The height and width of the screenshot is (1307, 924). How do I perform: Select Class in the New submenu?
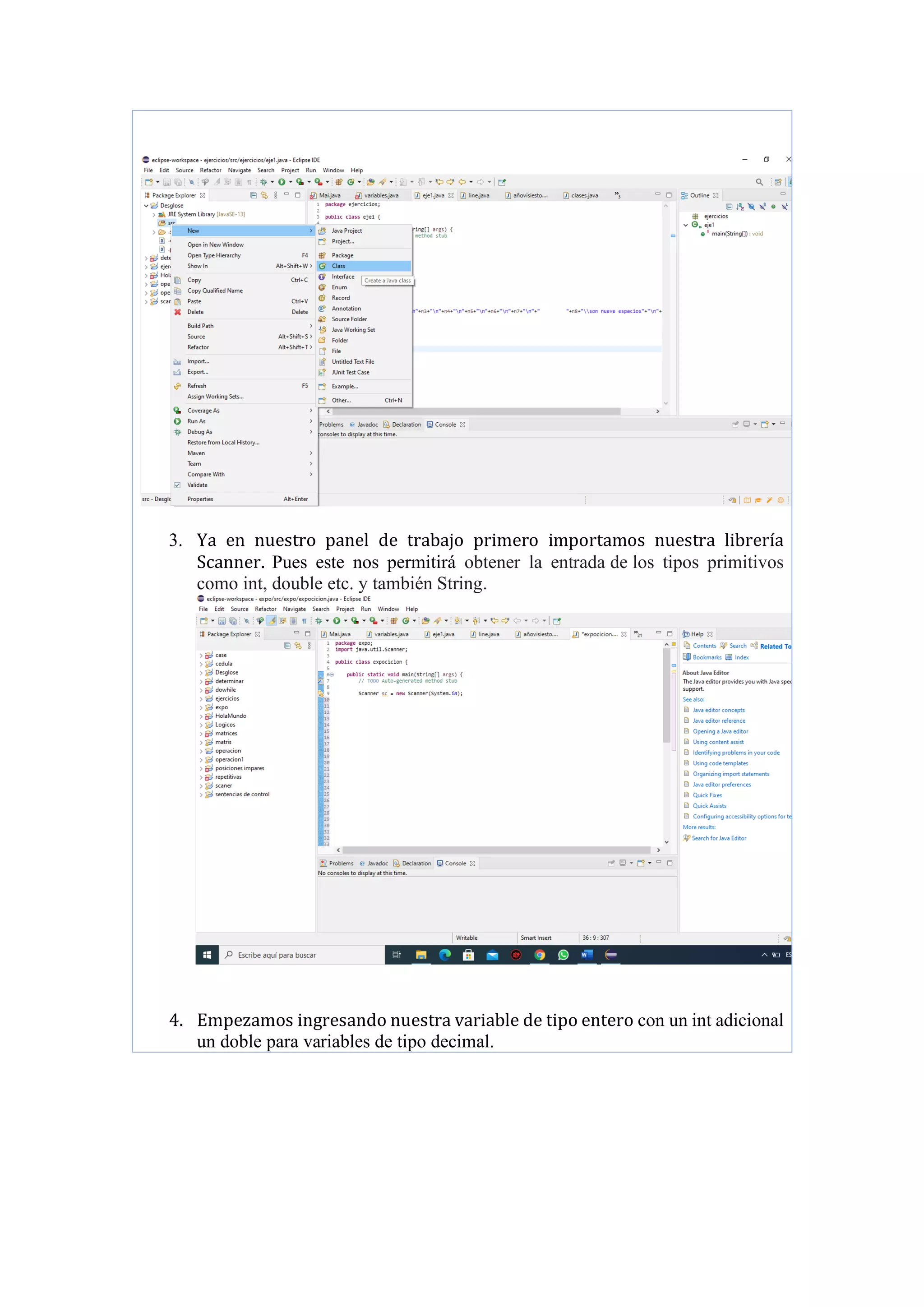click(339, 266)
